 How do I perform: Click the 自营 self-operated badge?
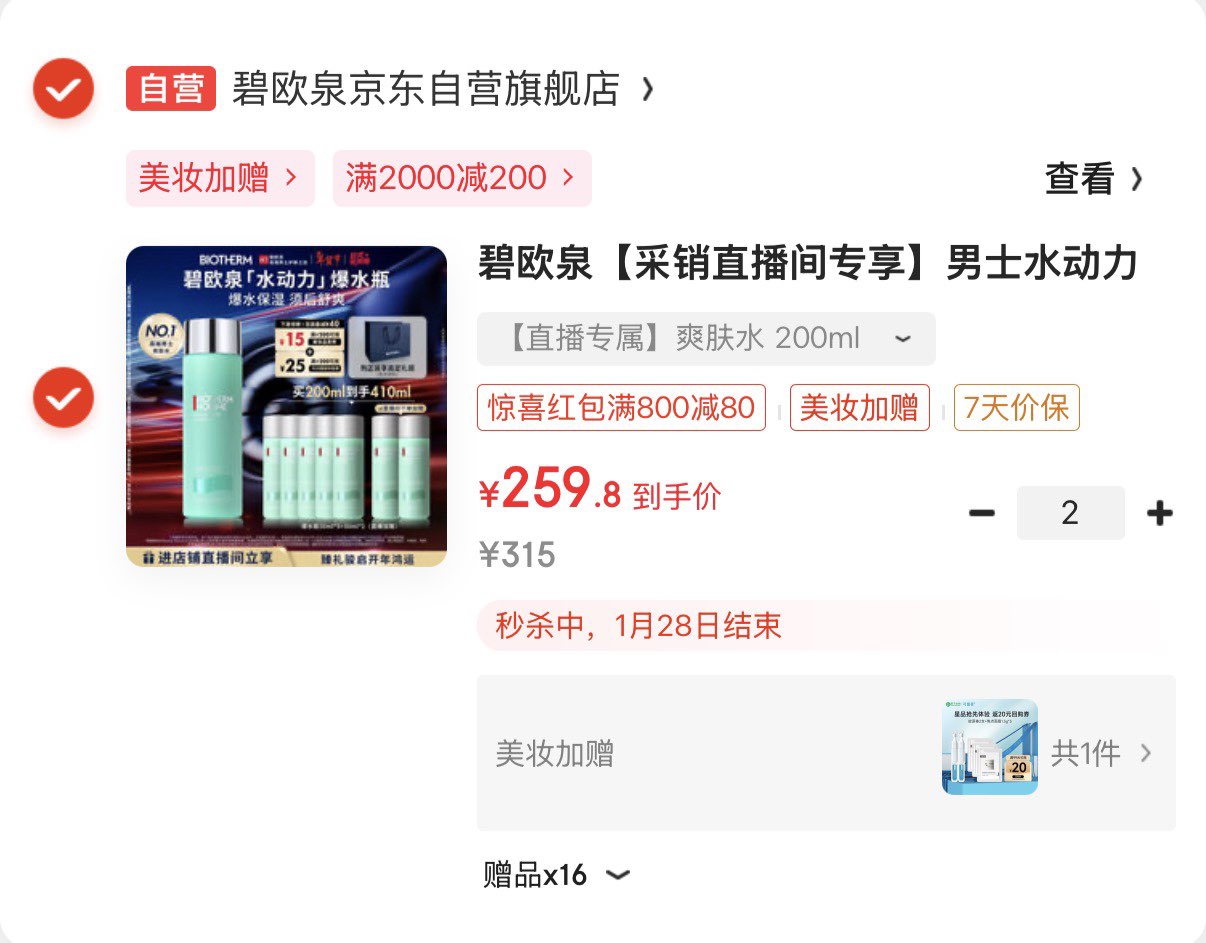click(171, 89)
